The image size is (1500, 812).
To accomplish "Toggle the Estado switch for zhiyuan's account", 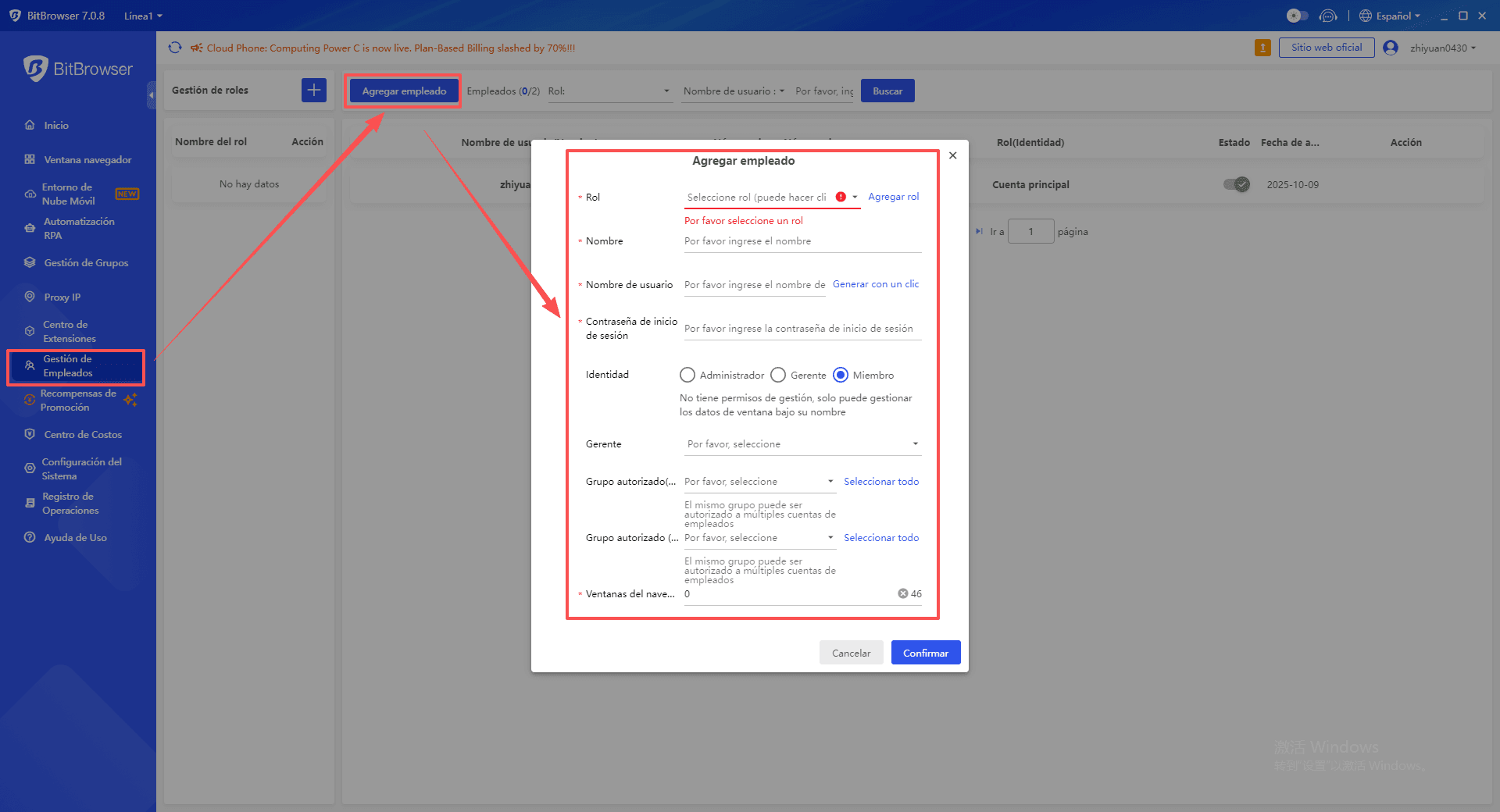I will 1235,184.
